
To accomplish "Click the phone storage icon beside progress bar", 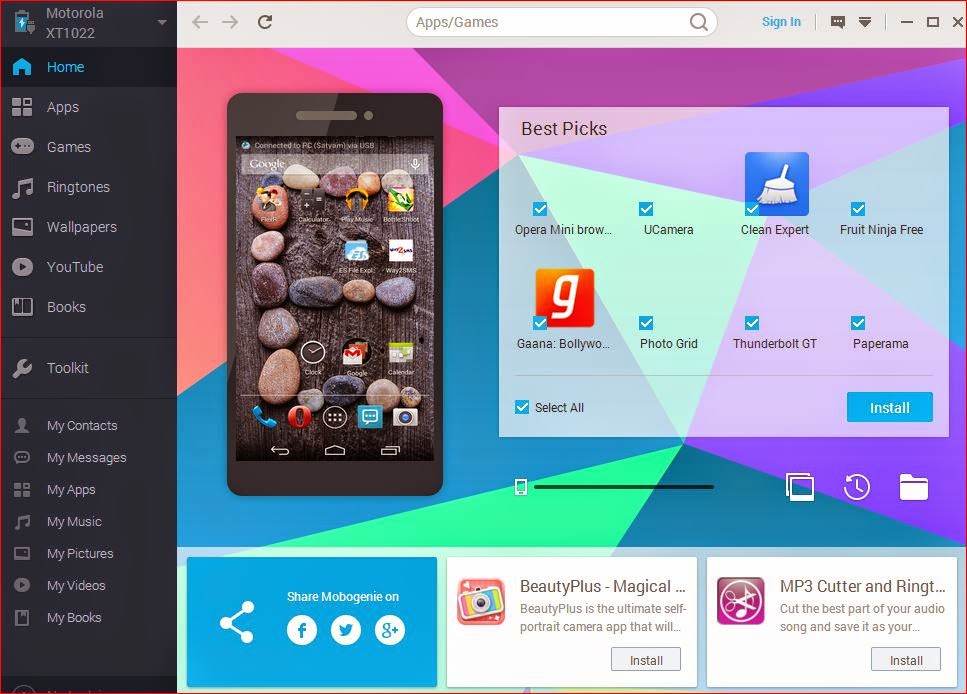I will click(521, 487).
